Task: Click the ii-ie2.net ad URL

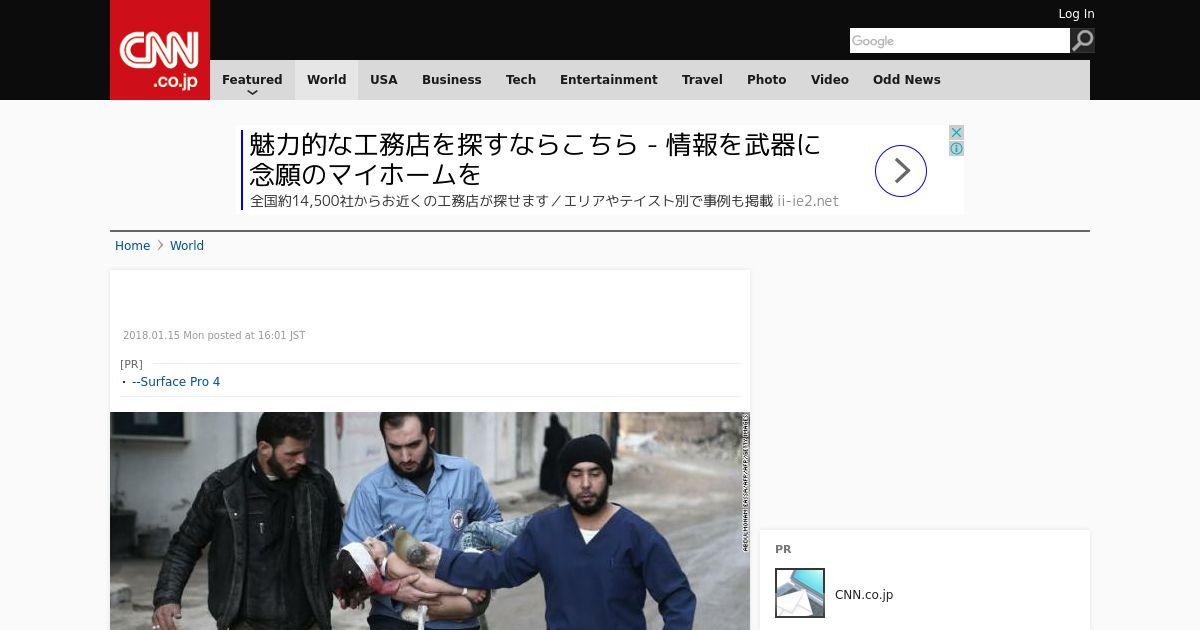Action: pos(808,201)
